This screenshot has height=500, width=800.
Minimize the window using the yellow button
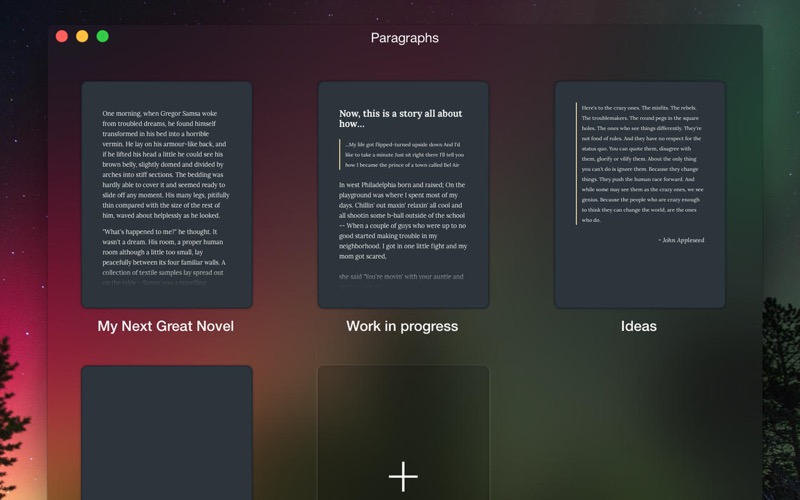coord(82,37)
